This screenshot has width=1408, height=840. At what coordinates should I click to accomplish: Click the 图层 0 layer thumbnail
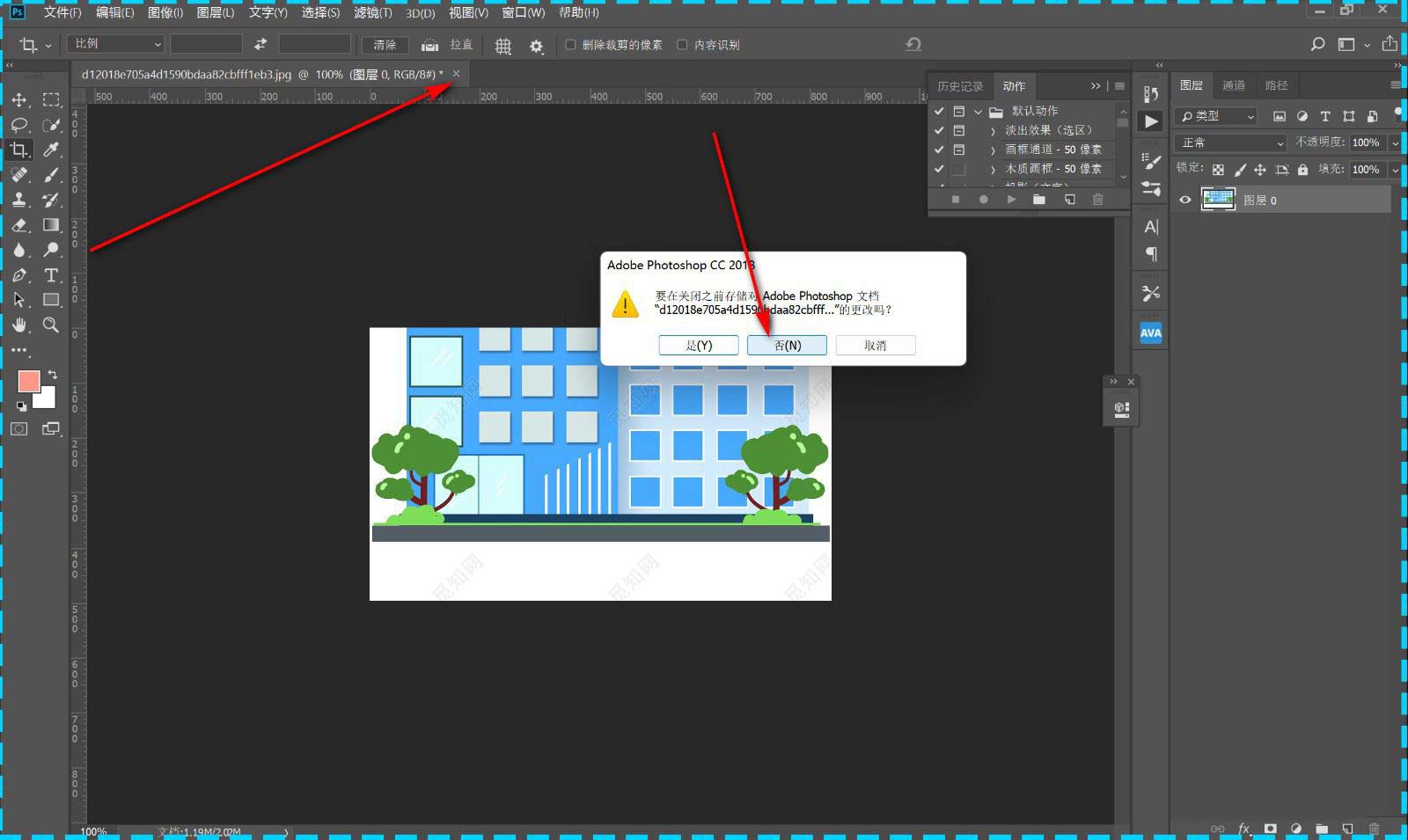pos(1218,200)
